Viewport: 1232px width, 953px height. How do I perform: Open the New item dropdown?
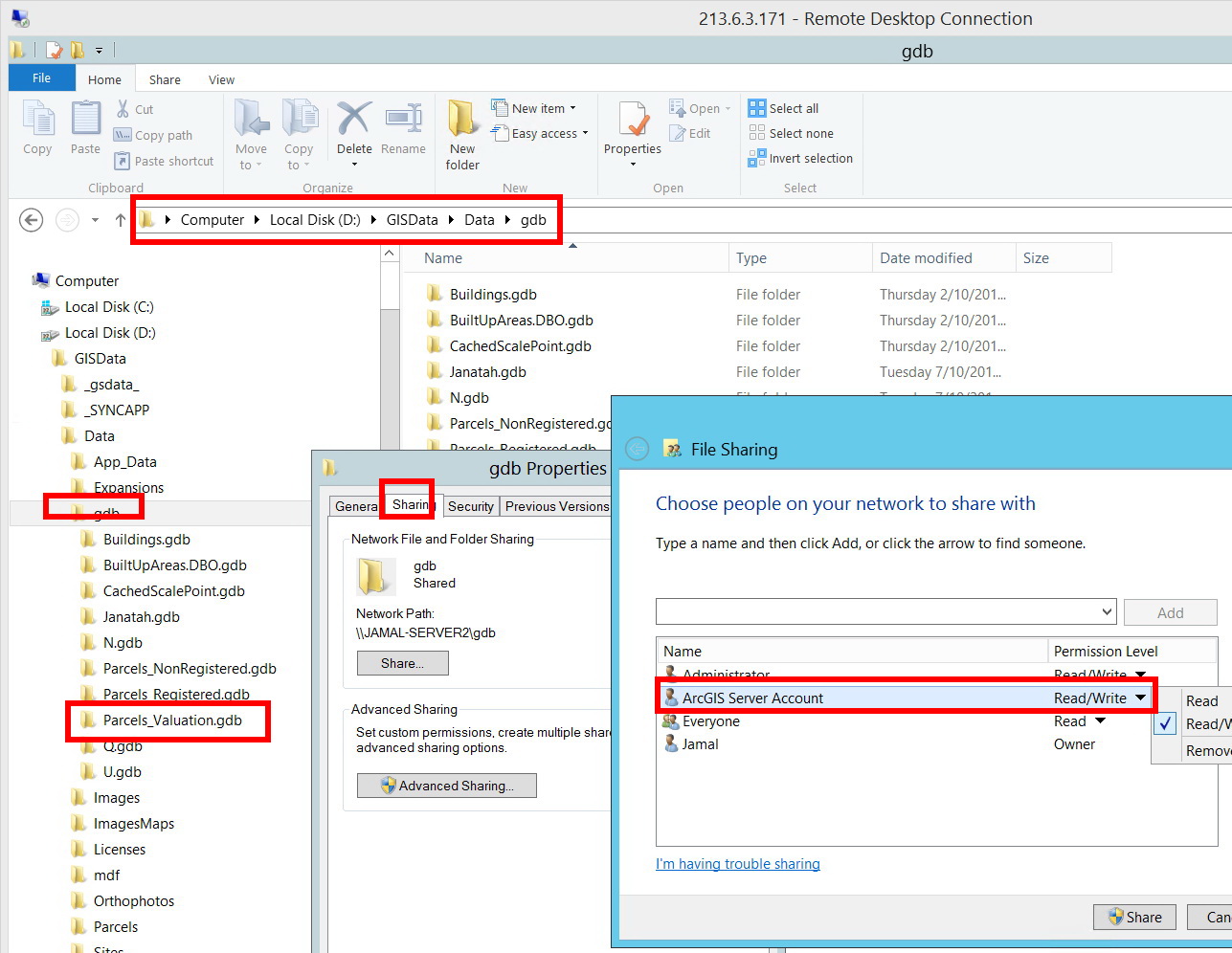[534, 108]
